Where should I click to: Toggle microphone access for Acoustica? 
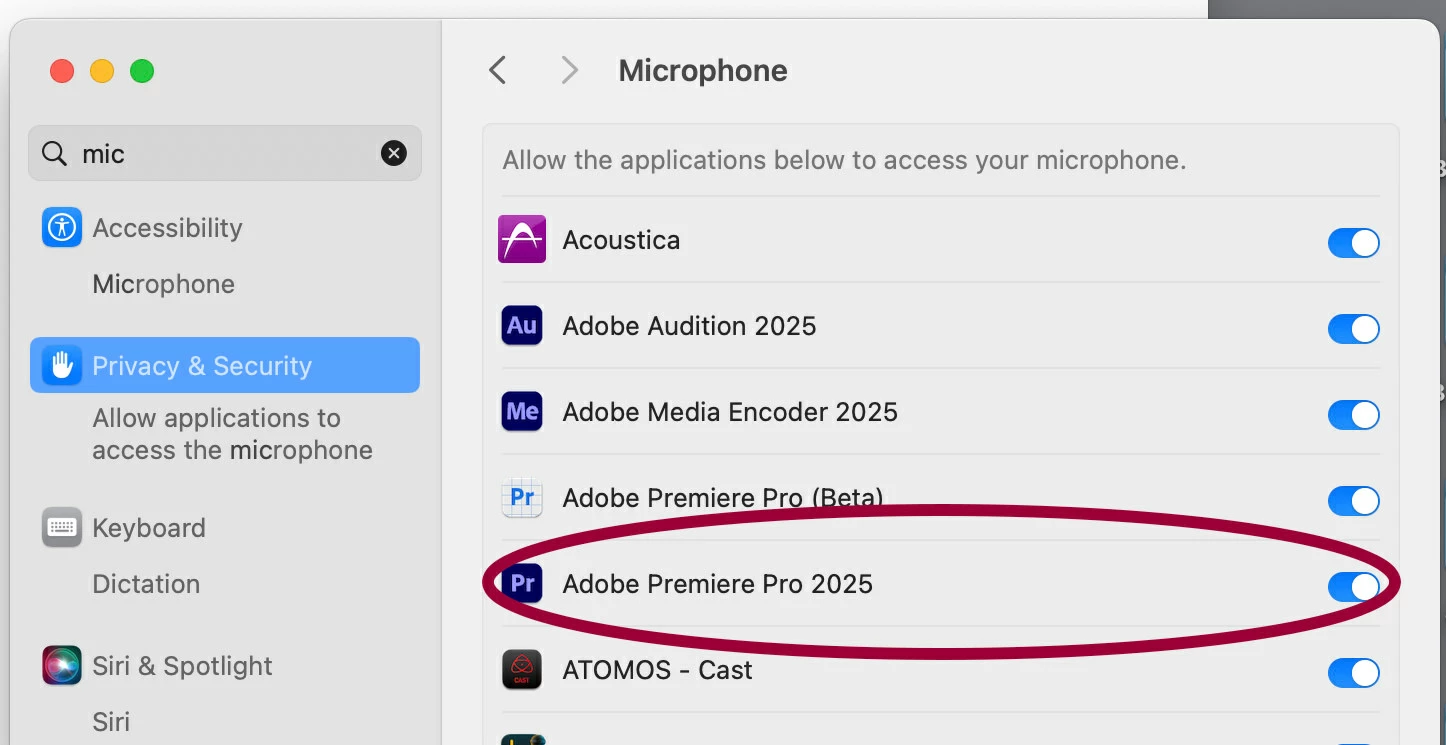pos(1353,243)
